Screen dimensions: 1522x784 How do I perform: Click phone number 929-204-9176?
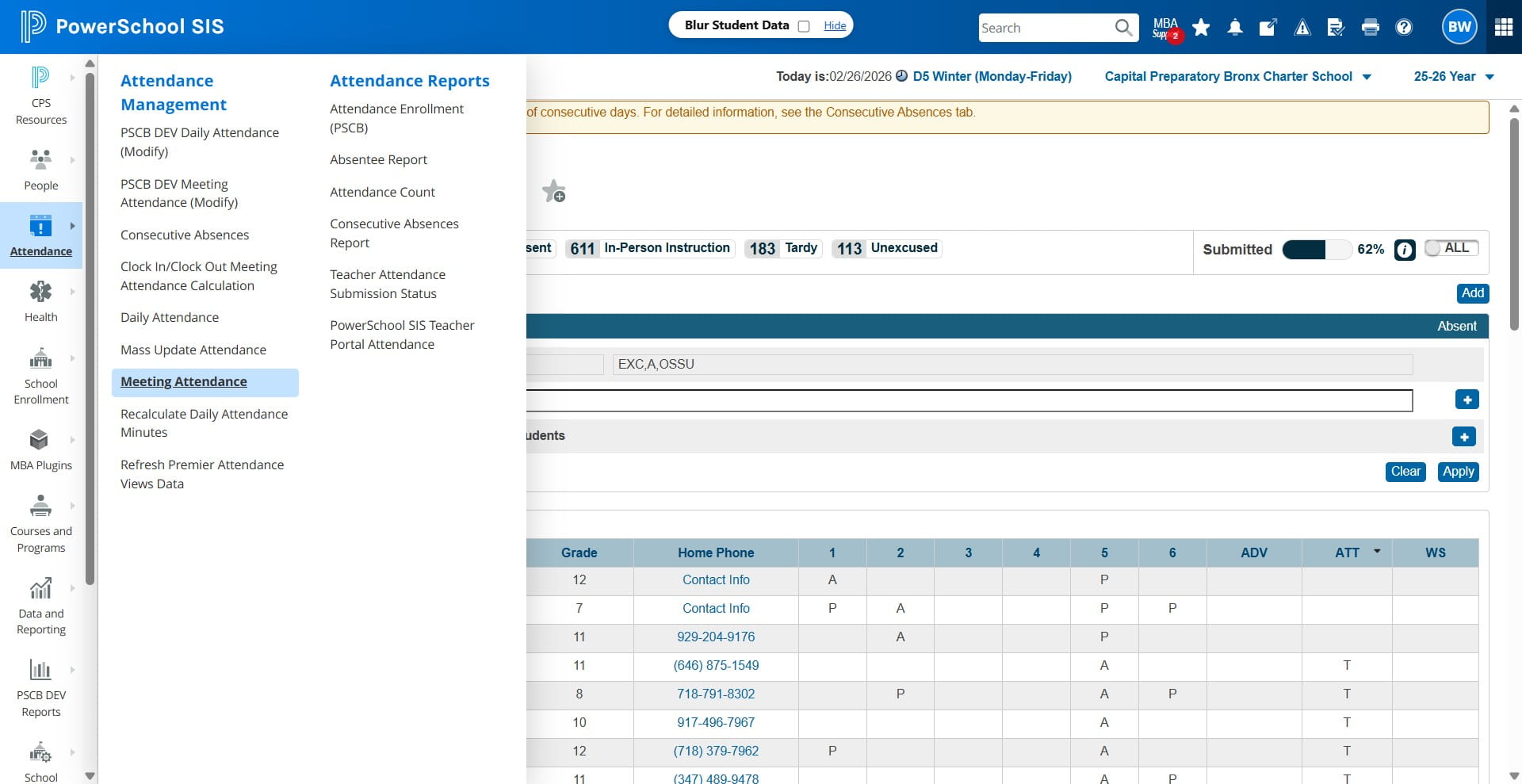click(716, 637)
